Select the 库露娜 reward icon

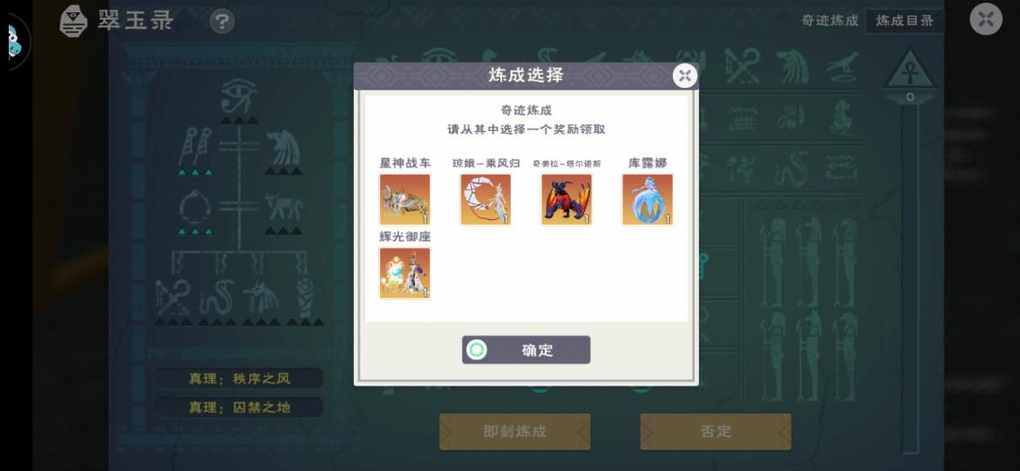click(647, 199)
